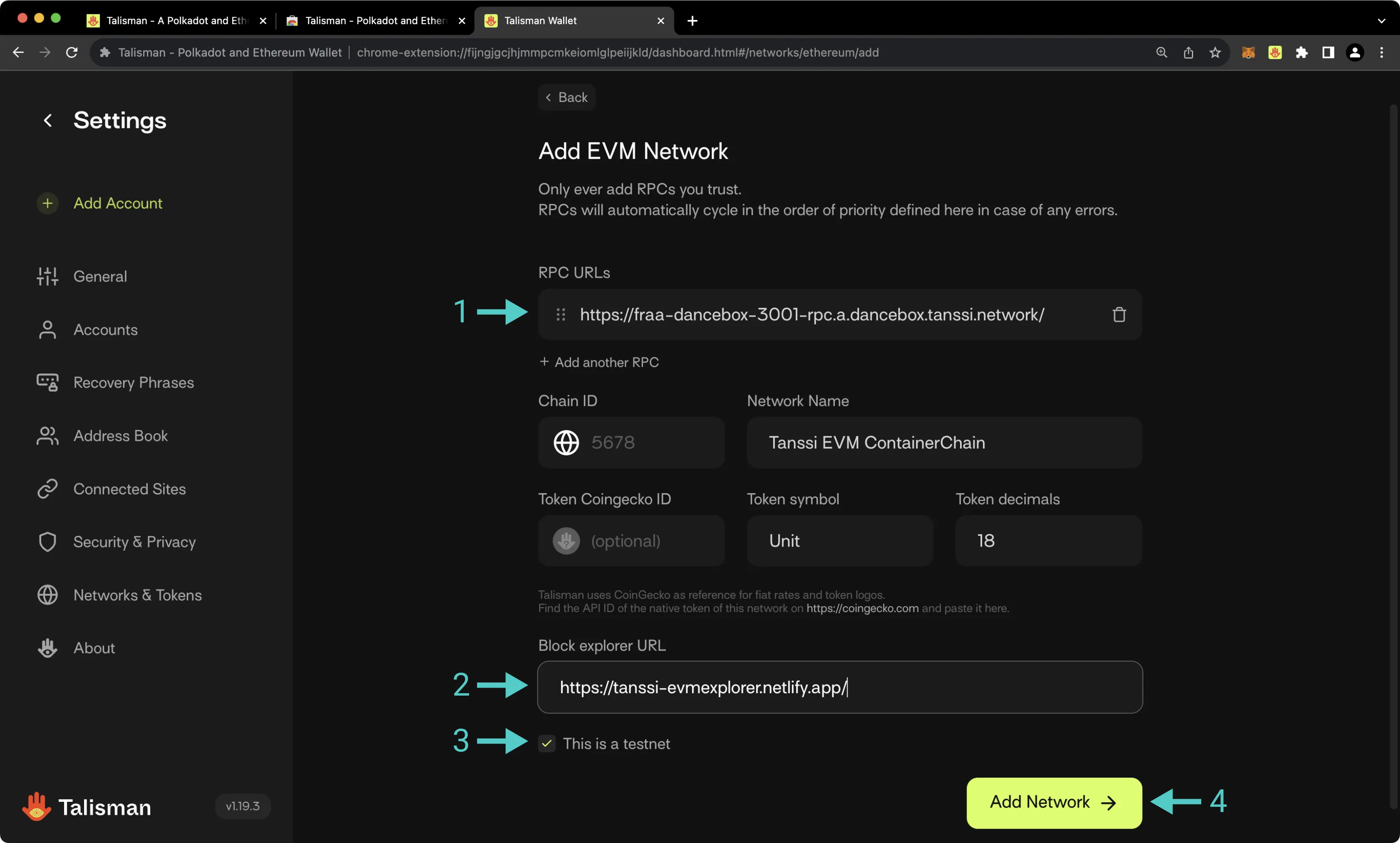Focus Token Coingecko ID field
Viewport: 1400px width, 843px height.
click(x=631, y=541)
